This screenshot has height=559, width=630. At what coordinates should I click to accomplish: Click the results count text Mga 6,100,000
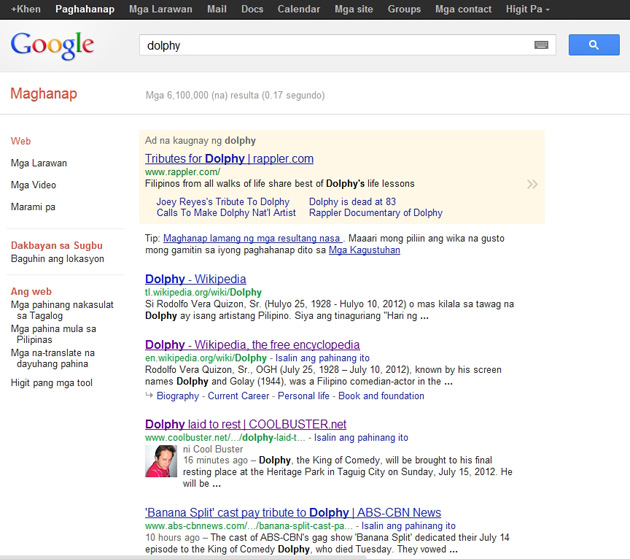[235, 96]
